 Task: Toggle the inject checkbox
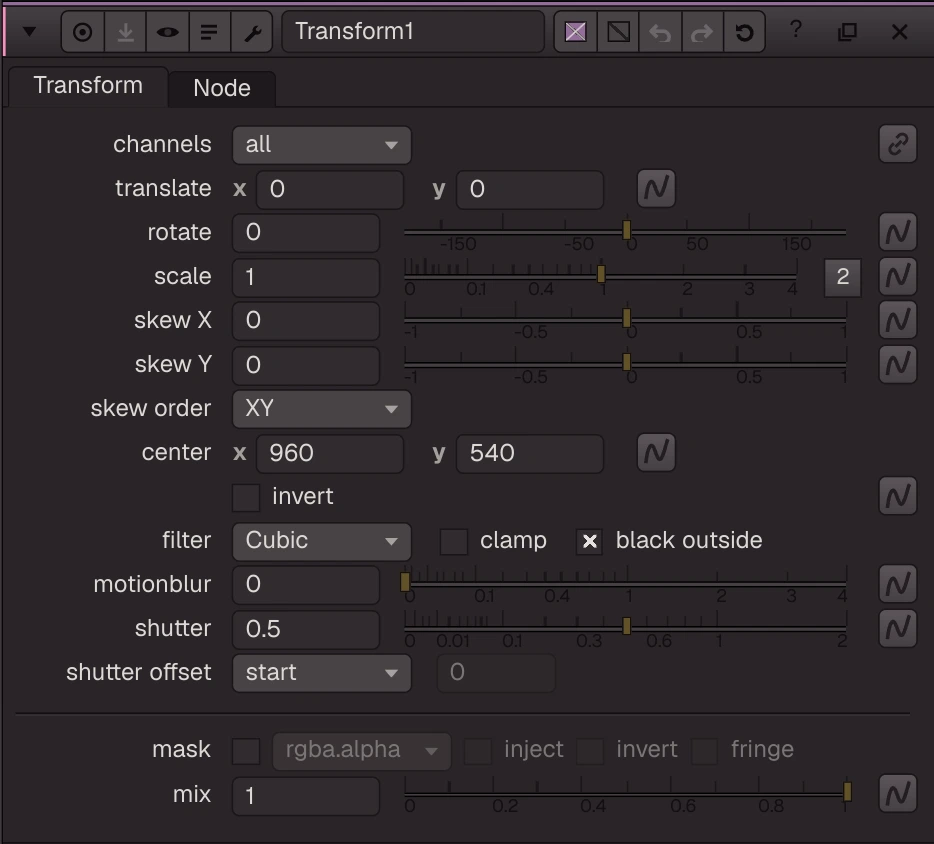point(478,751)
